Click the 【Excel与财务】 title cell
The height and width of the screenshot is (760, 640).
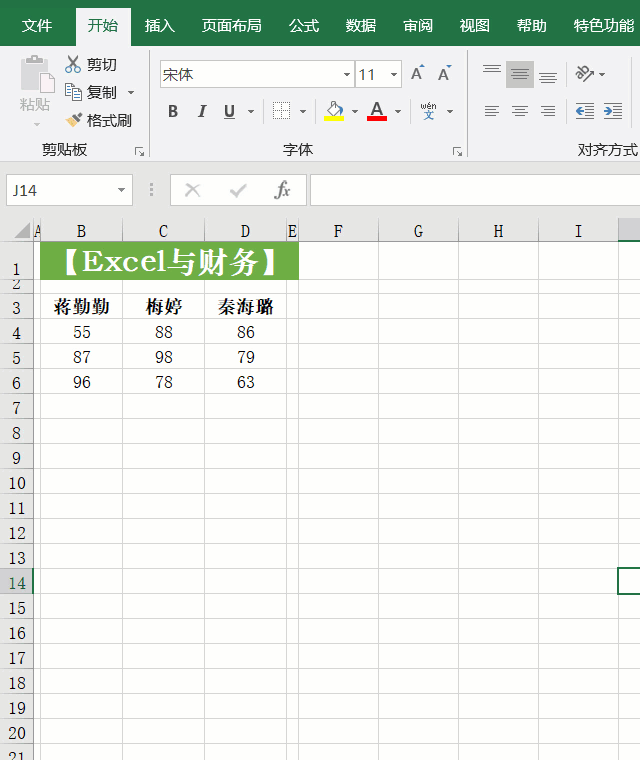(169, 261)
